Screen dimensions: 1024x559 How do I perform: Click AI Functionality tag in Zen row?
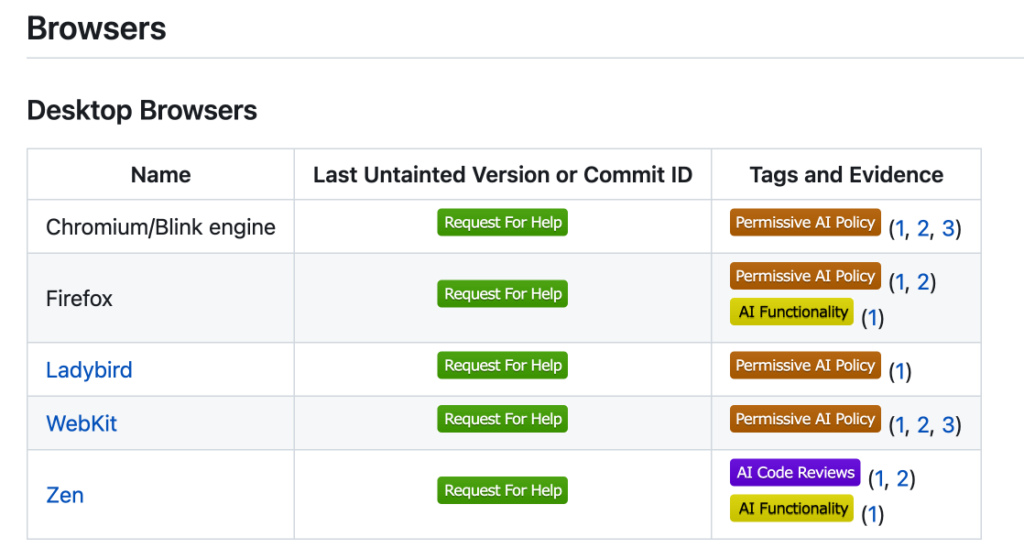tap(792, 509)
